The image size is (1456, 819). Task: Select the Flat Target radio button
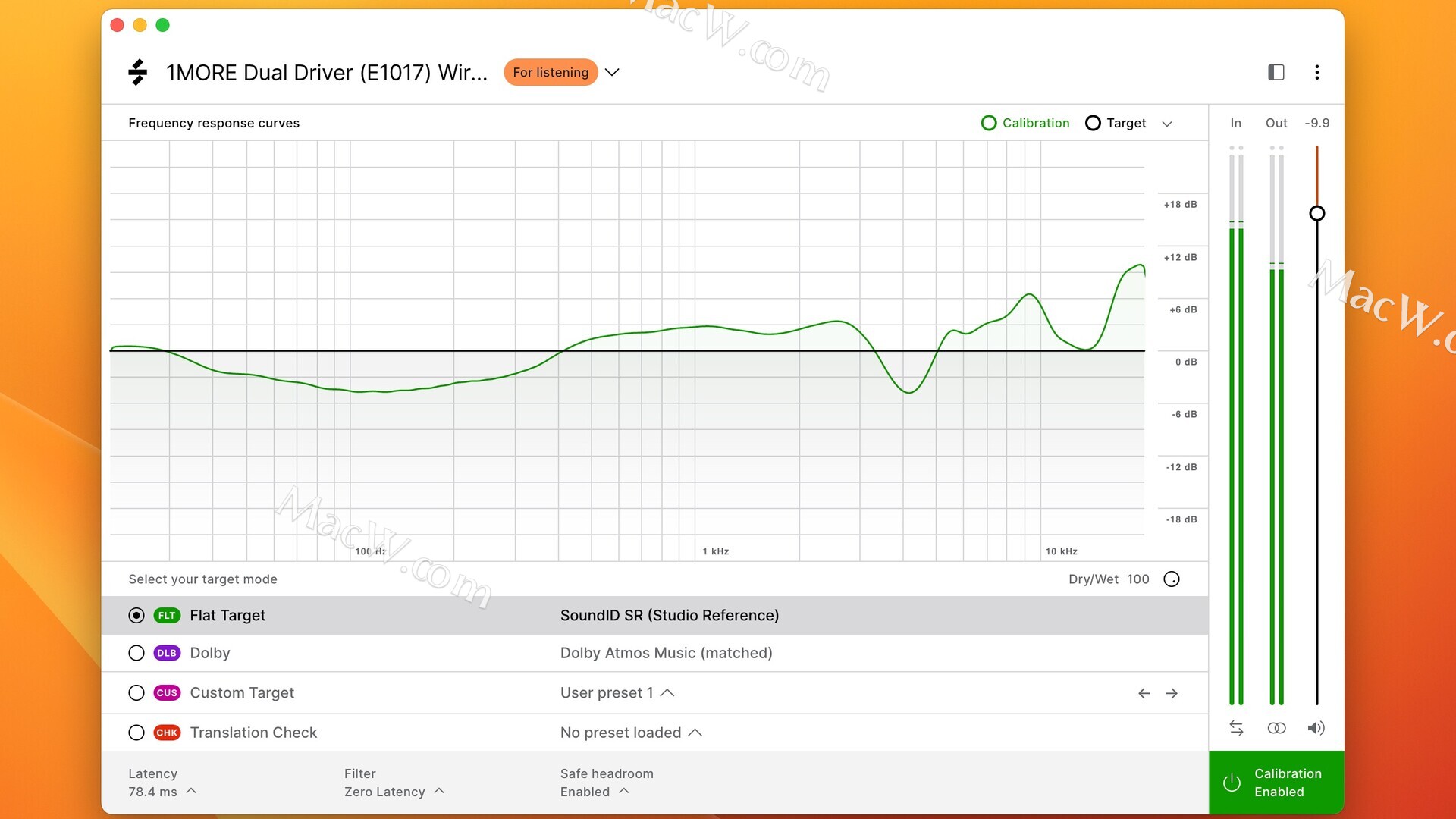[x=136, y=616]
